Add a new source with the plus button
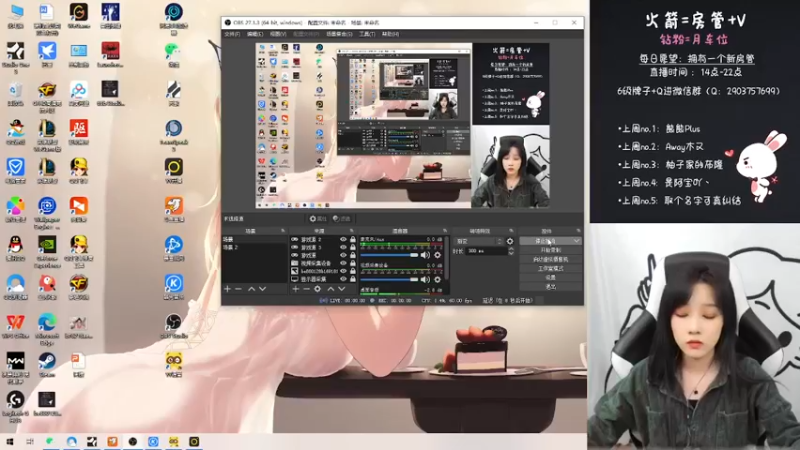 [295, 289]
